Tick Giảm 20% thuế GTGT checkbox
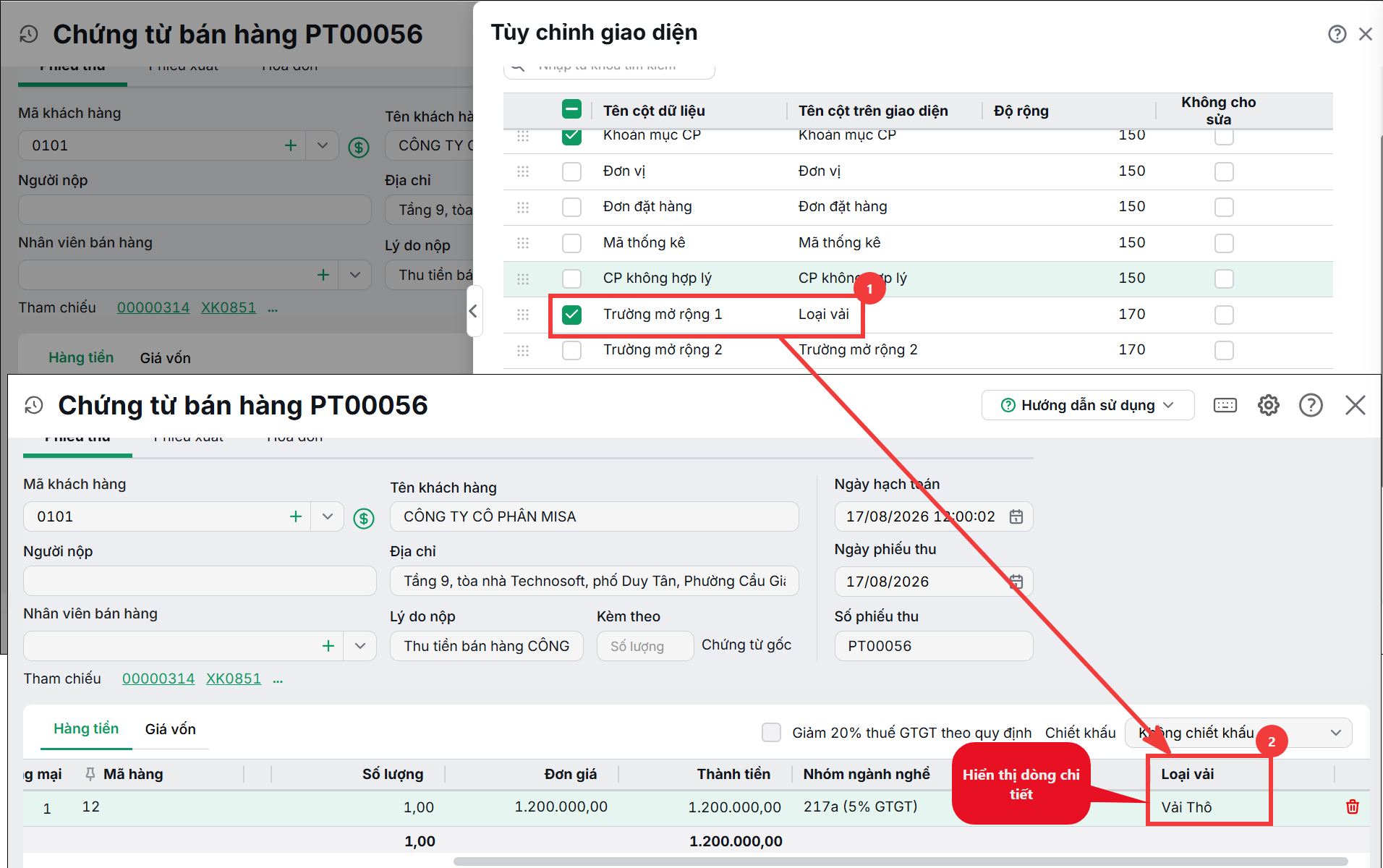The width and height of the screenshot is (1383, 868). coord(771,733)
